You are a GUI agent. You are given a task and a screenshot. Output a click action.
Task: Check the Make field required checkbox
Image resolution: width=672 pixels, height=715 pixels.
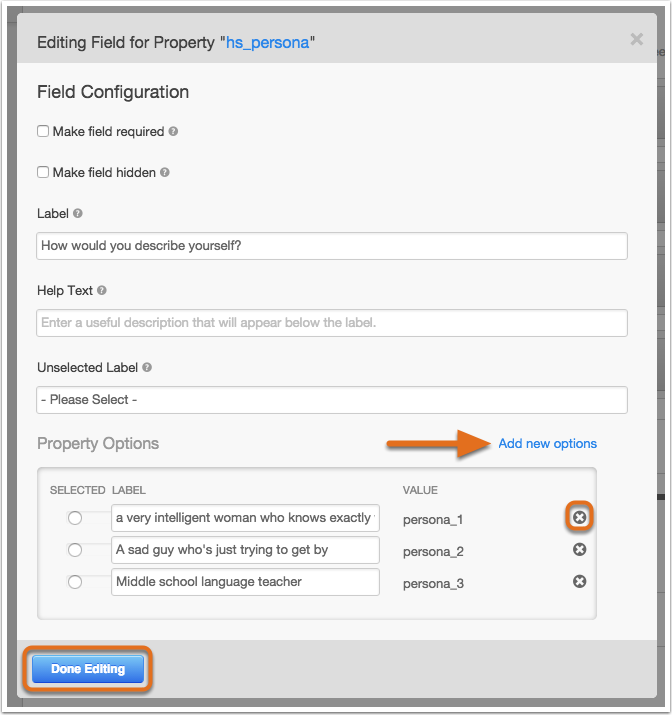coord(43,131)
